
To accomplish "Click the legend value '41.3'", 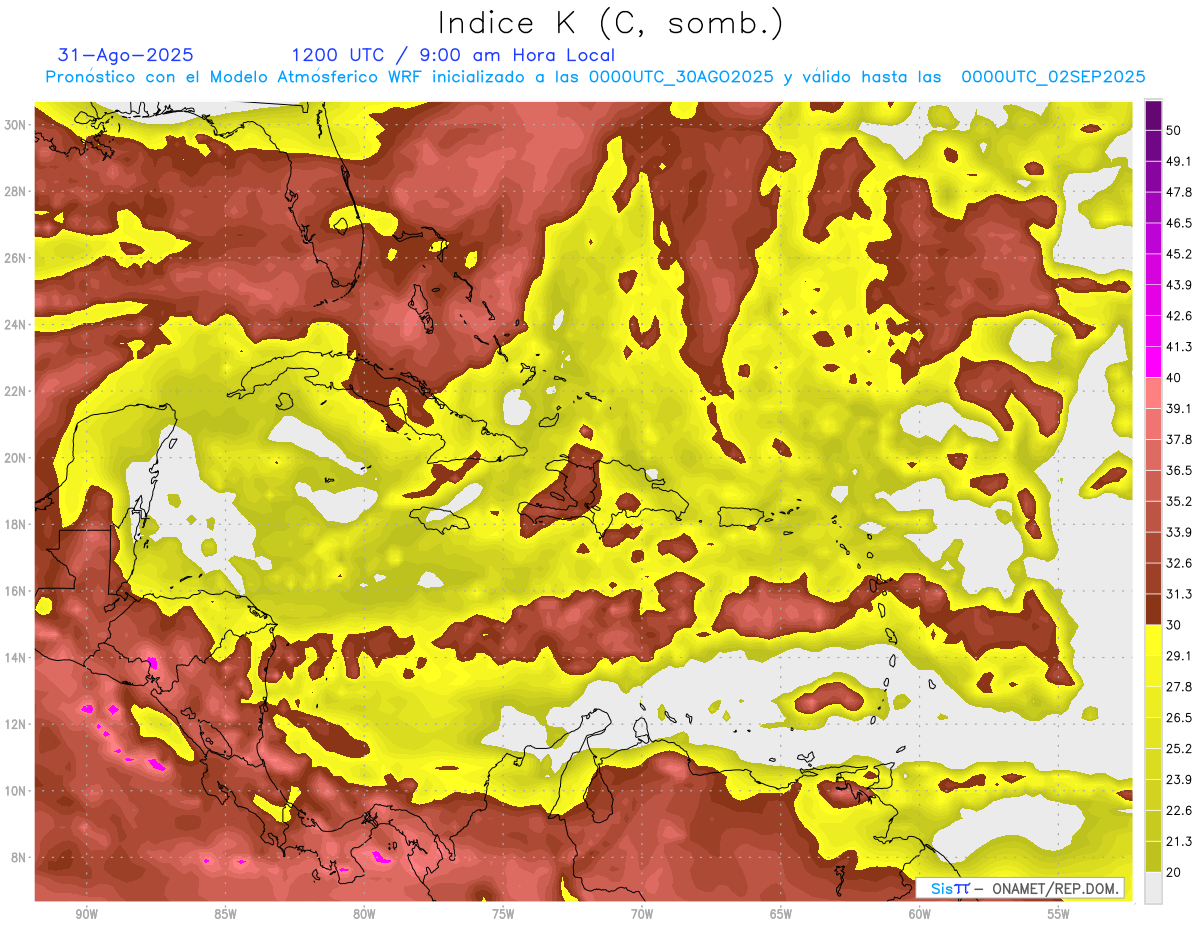I will point(1179,347).
